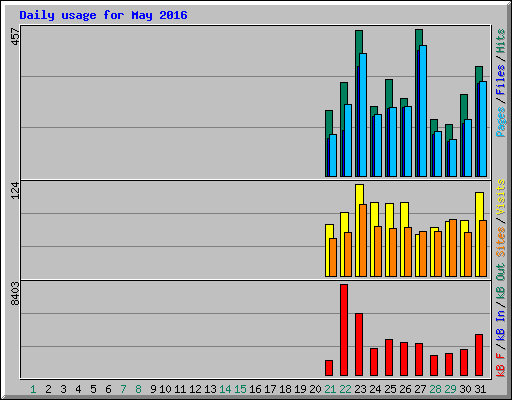The image size is (512, 400).
Task: Click day 29 on the x-axis
Action: 450,389
